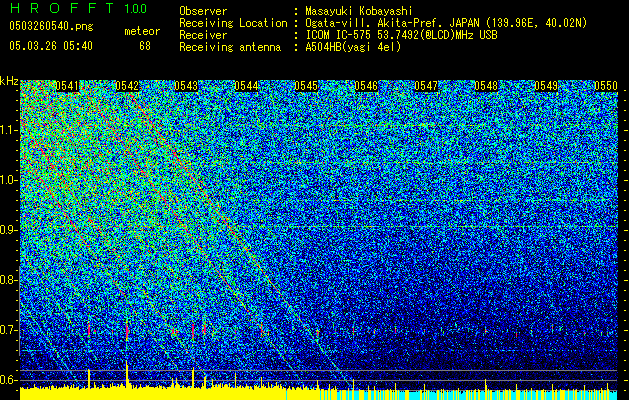Click the 0.6 kHz axis label

point(9,380)
